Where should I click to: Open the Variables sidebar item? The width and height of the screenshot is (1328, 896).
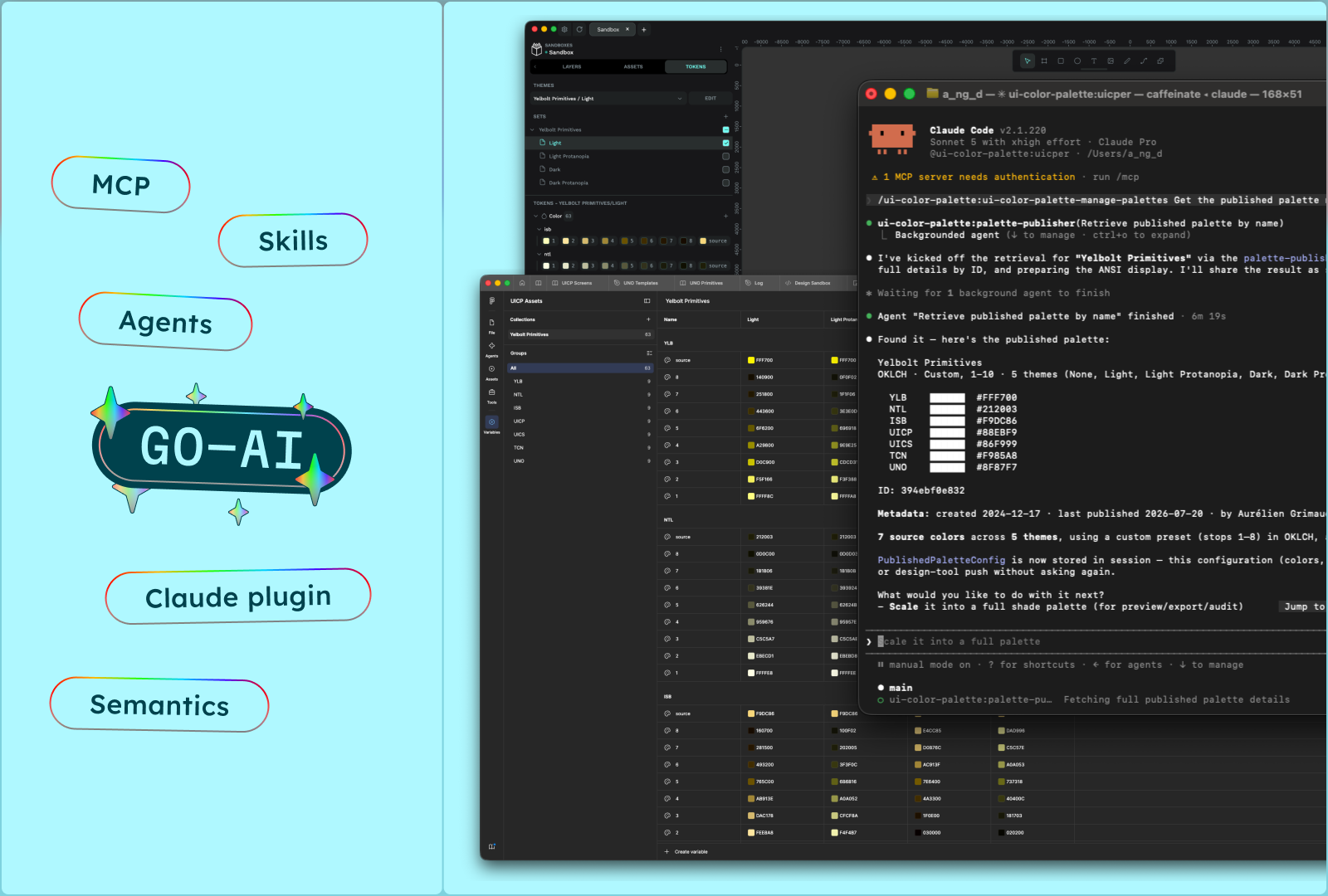click(492, 425)
